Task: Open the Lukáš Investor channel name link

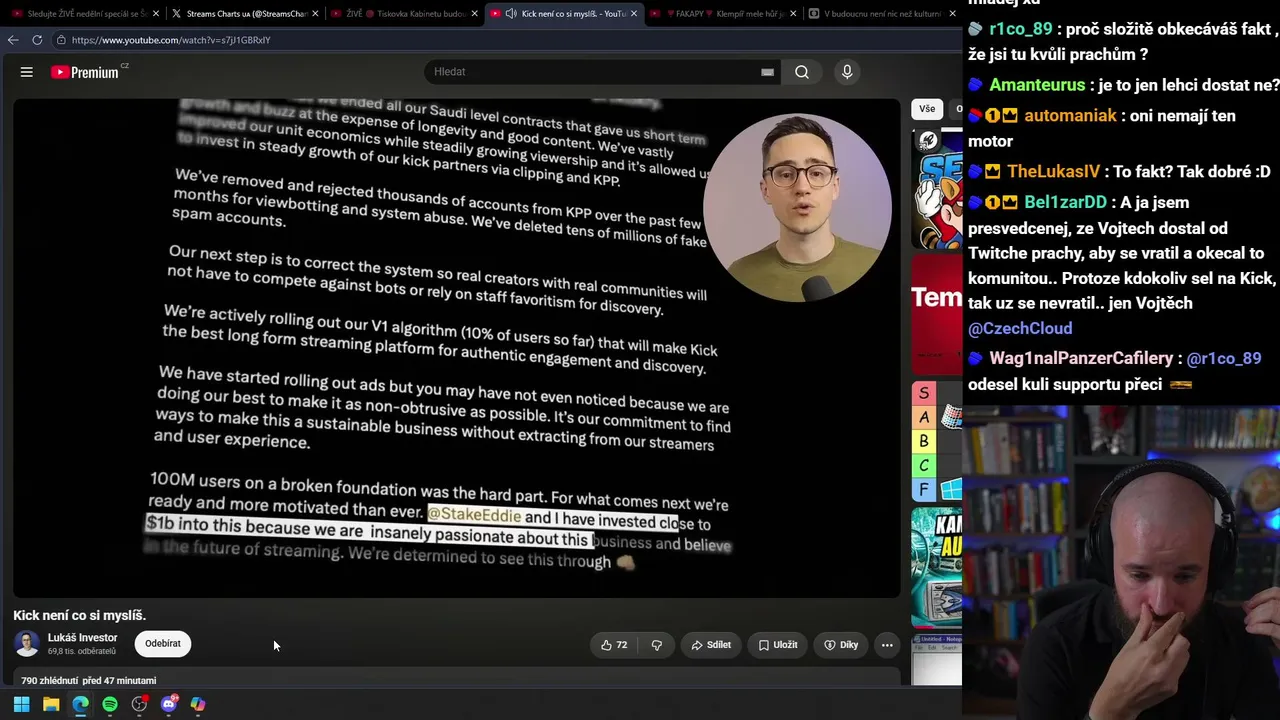Action: (x=82, y=638)
